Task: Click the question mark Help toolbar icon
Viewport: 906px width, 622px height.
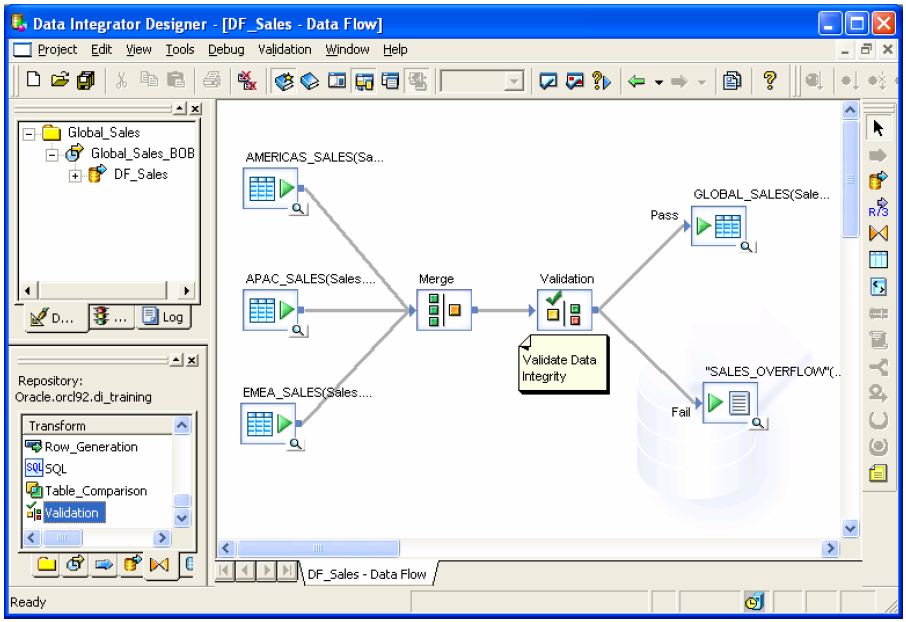Action: coord(769,80)
